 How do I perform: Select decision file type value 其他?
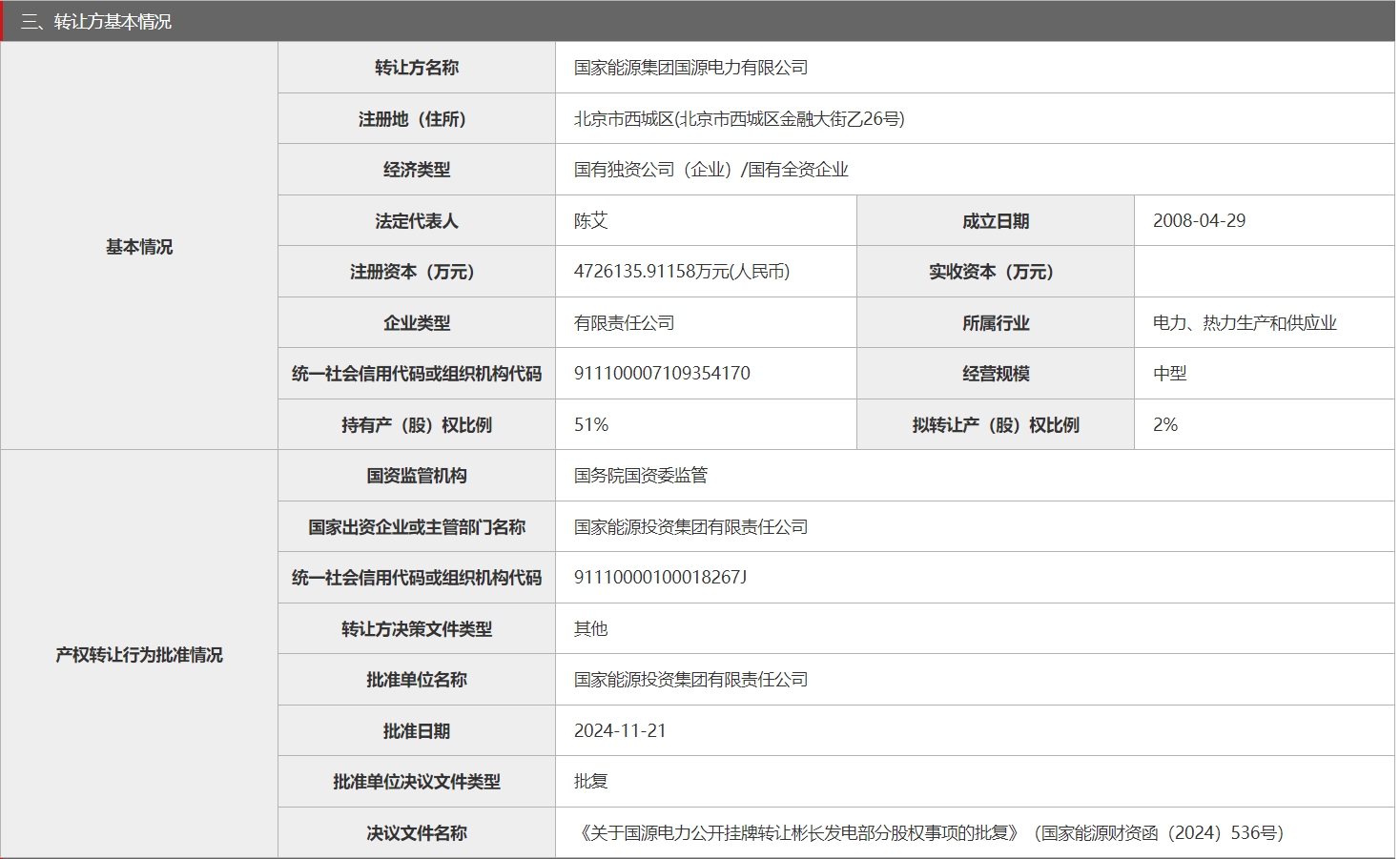pos(591,629)
